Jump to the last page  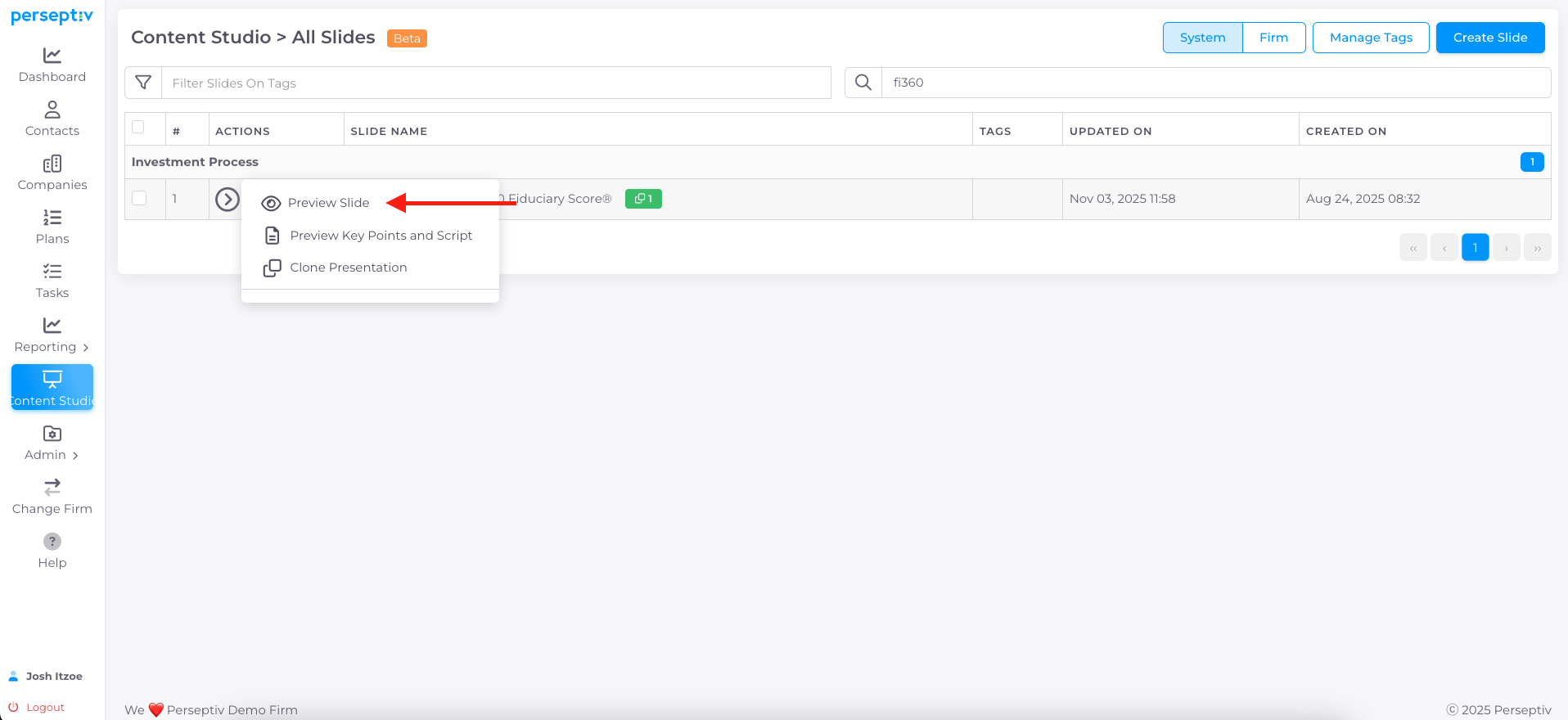pos(1538,247)
